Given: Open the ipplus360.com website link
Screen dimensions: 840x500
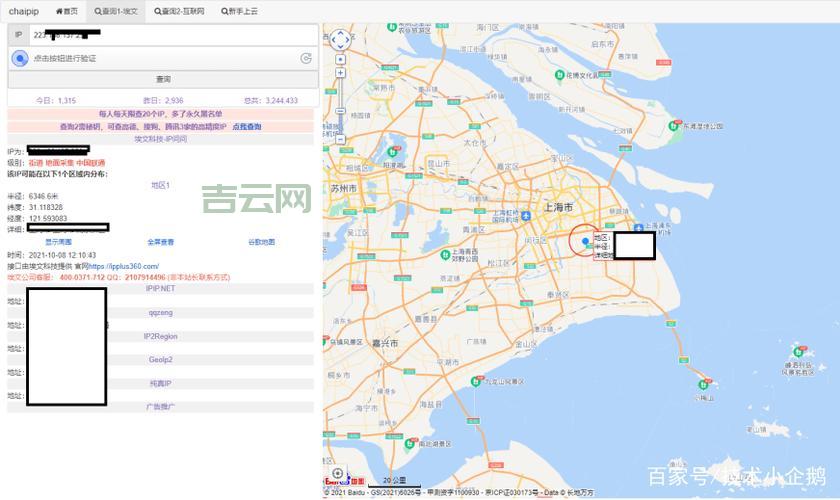Looking at the screenshot, I should point(123,266).
